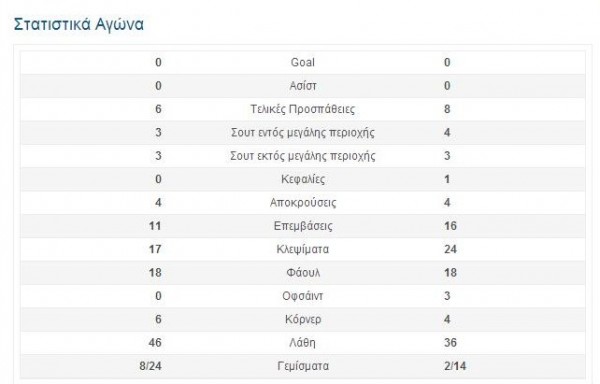The image size is (600, 384).
Task: Click the 24 steals value
Action: [x=450, y=249]
